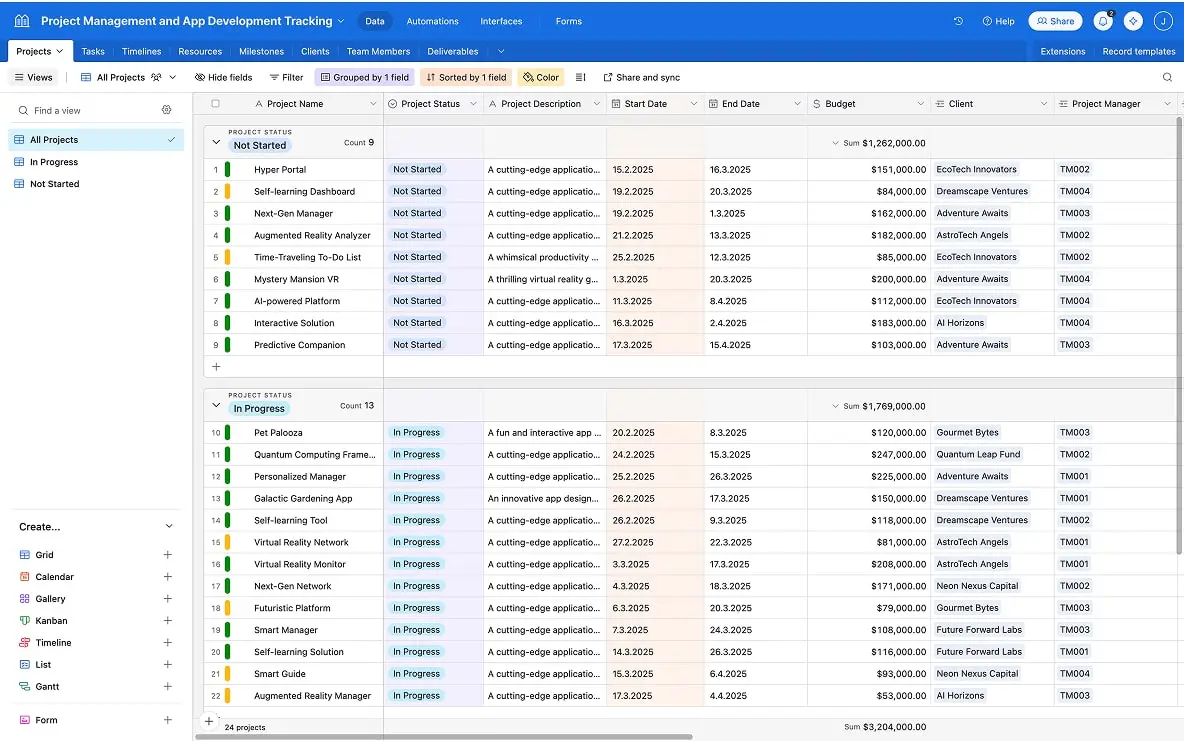This screenshot has width=1184, height=741.
Task: Collapse the In Progress group
Action: (216, 406)
